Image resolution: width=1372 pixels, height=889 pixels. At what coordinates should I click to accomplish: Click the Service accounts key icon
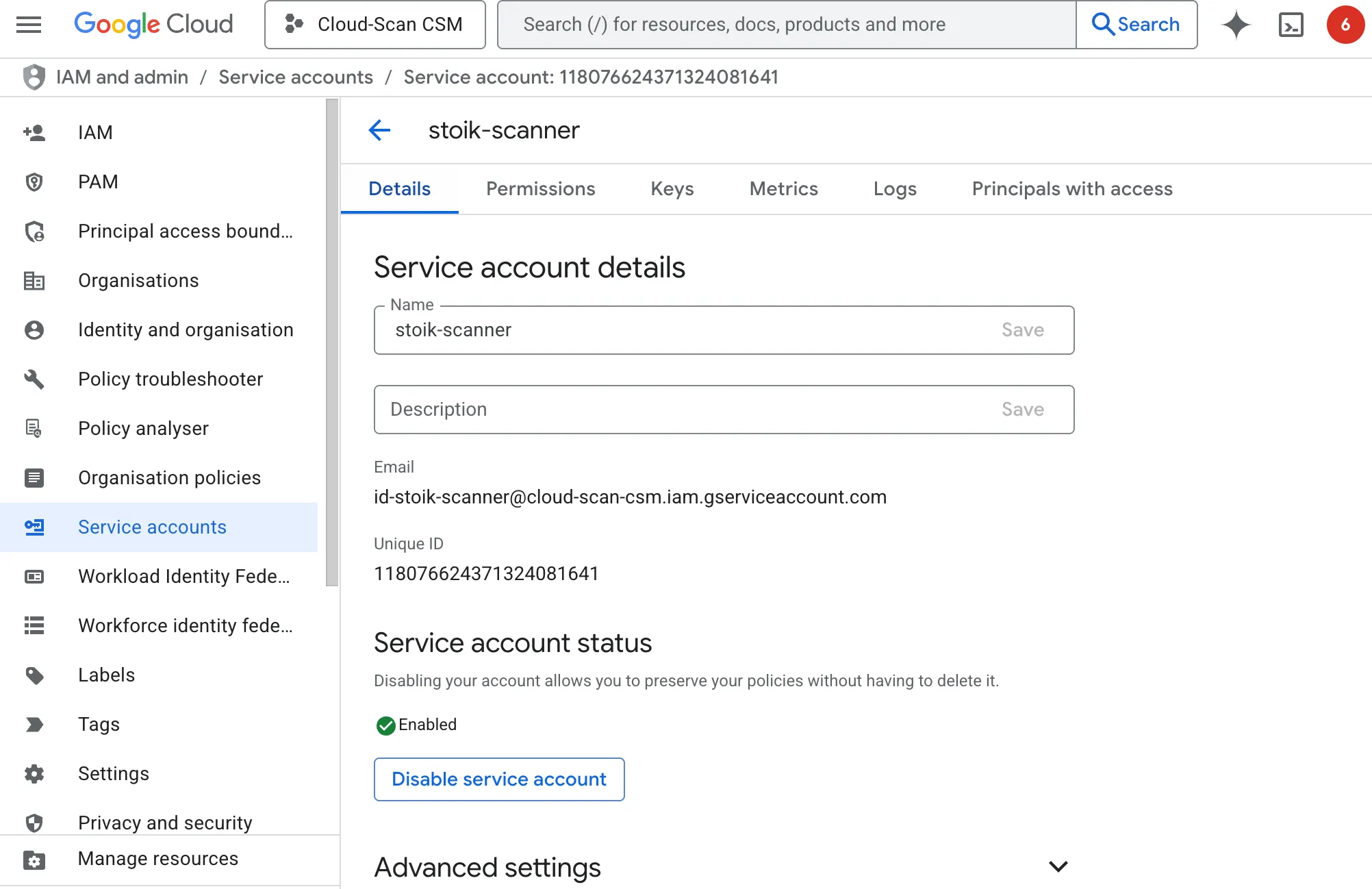[x=34, y=527]
